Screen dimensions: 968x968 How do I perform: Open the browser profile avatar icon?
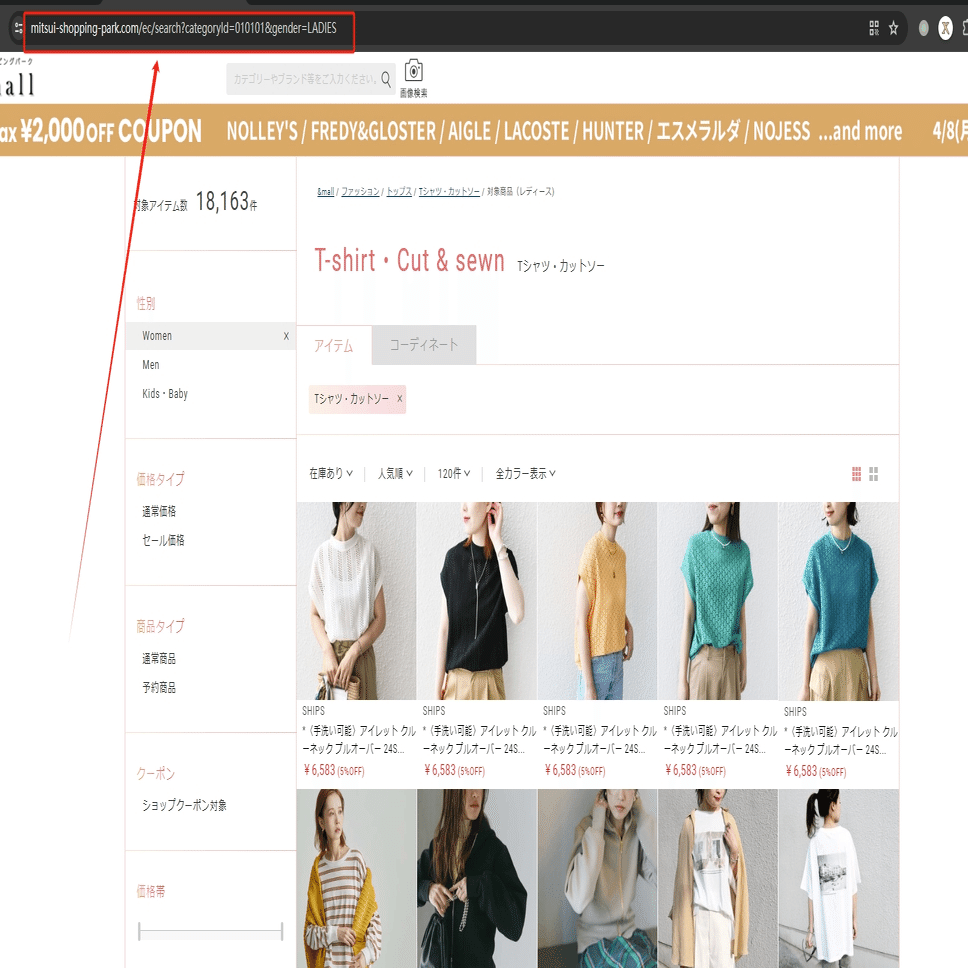[x=945, y=28]
